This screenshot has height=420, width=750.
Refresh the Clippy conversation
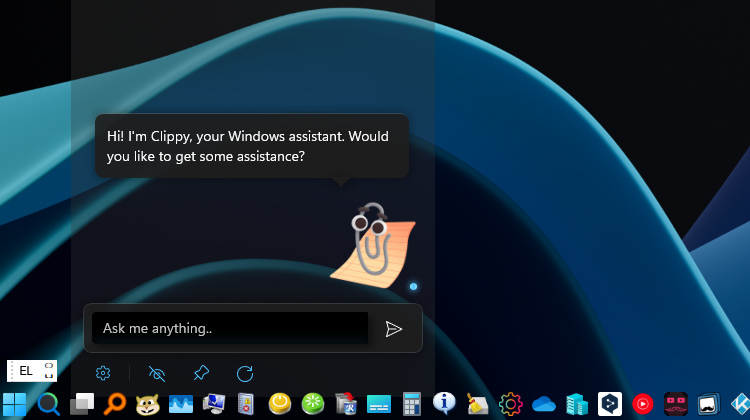(245, 373)
